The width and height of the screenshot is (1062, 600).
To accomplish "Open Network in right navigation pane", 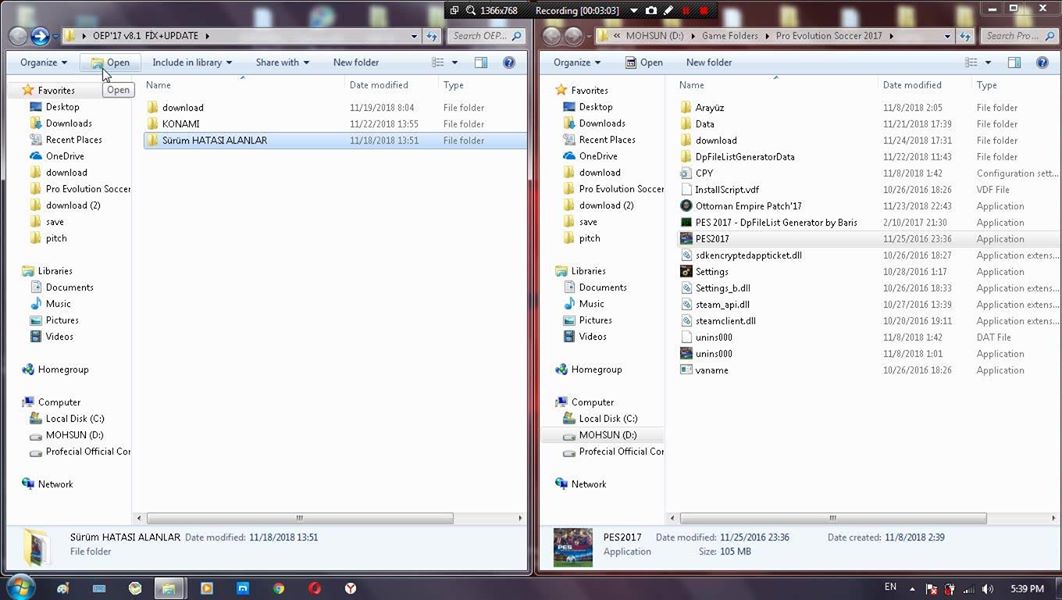I will (x=589, y=484).
